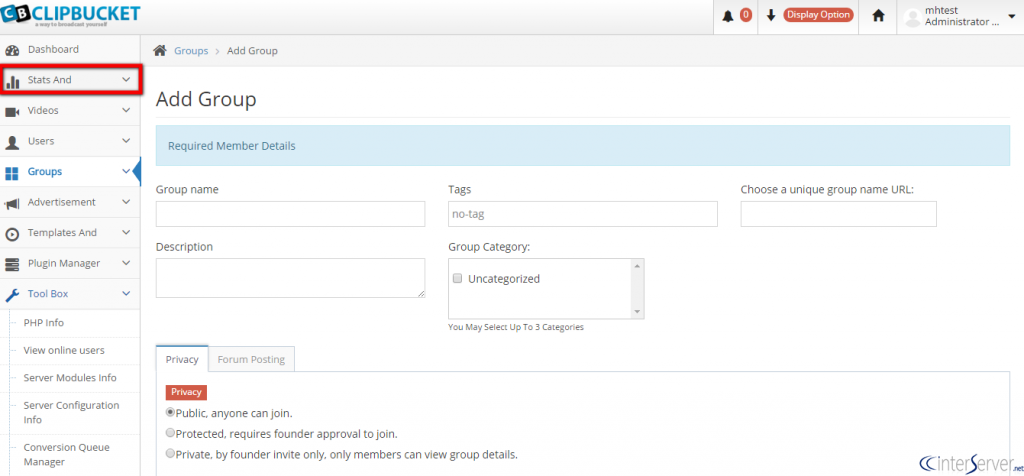Switch to the Privacy tab

[x=182, y=359]
